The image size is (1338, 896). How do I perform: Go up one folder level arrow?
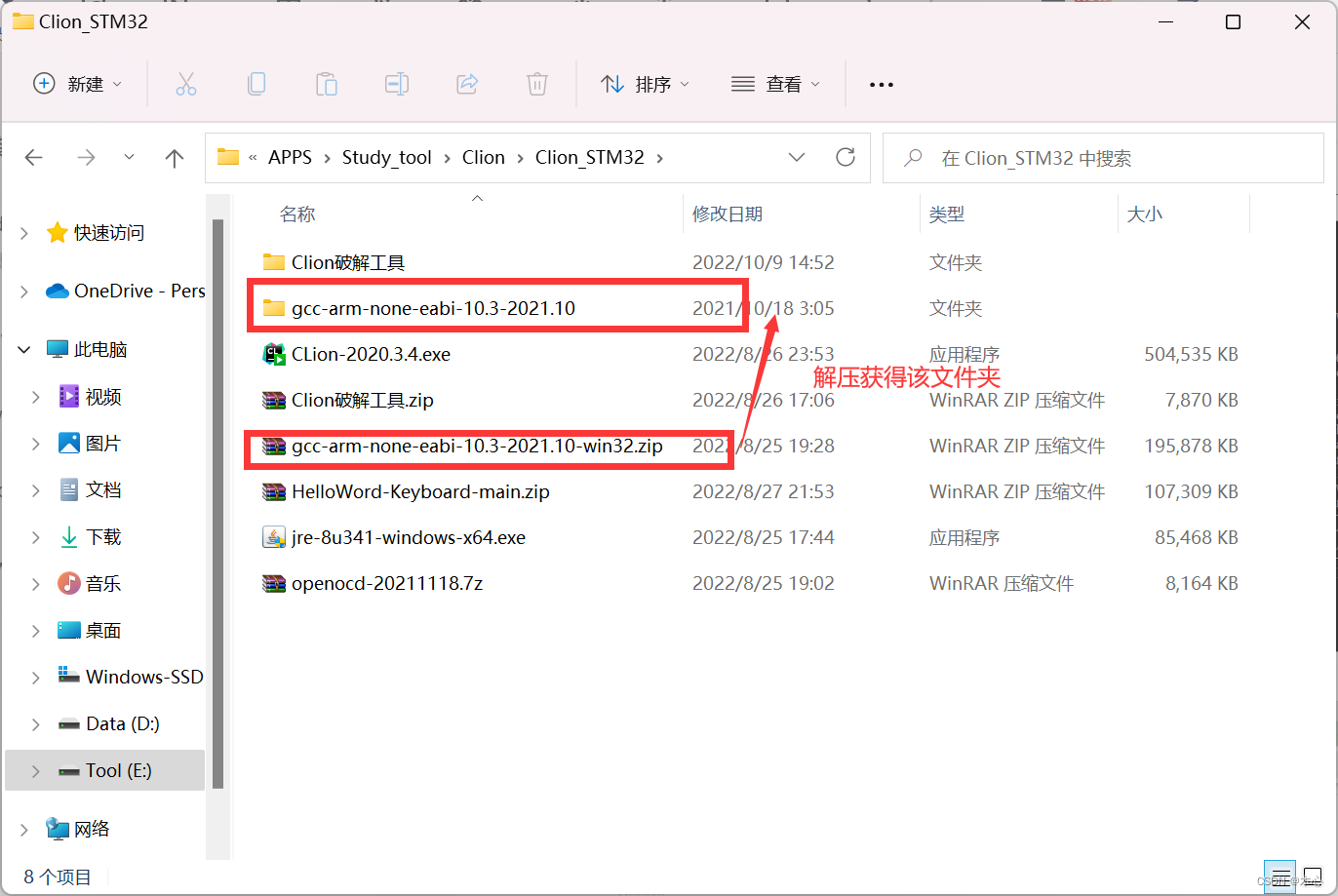tap(175, 158)
